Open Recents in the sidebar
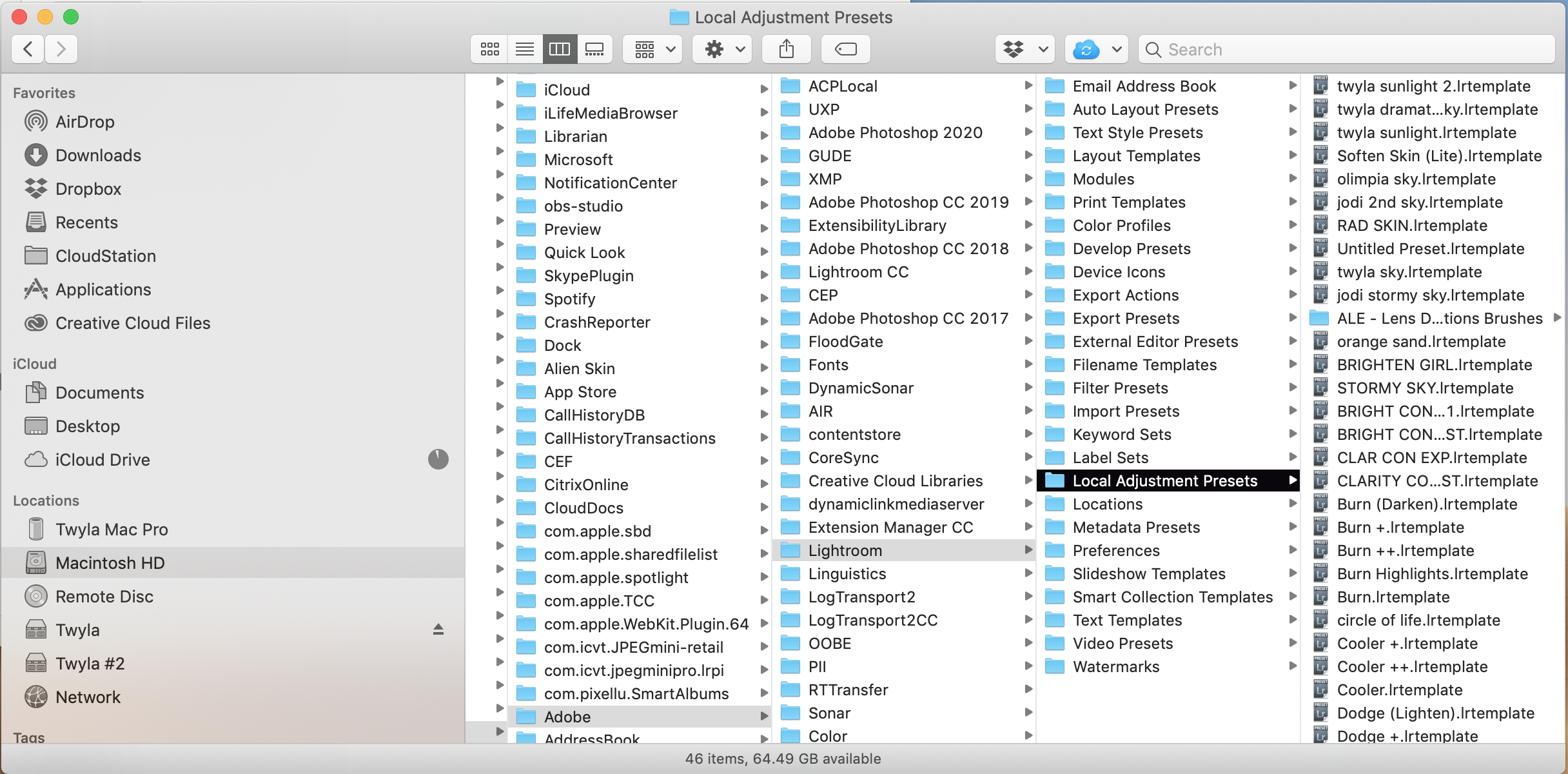Image resolution: width=1568 pixels, height=774 pixels. point(86,223)
